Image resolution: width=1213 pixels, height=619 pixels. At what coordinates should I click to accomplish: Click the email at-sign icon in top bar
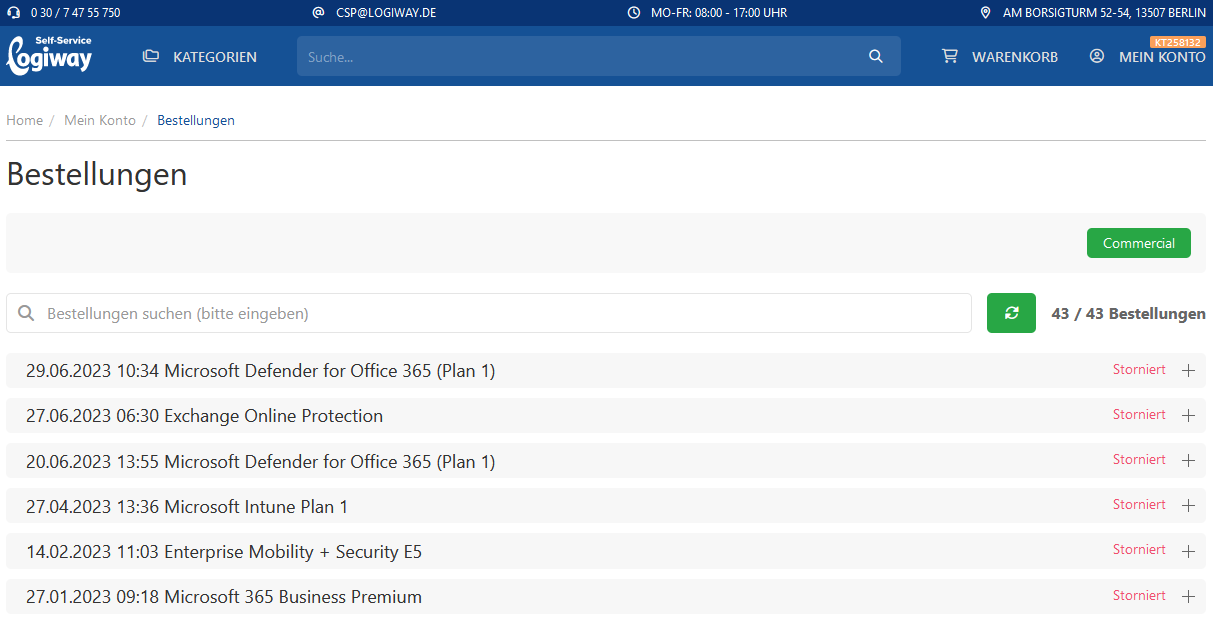pos(319,13)
